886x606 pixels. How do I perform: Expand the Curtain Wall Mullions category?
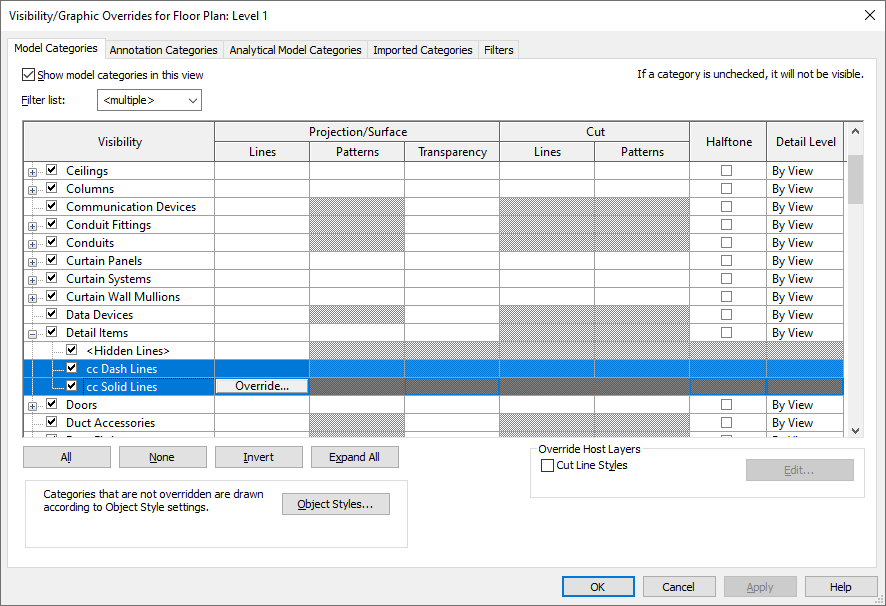32,298
